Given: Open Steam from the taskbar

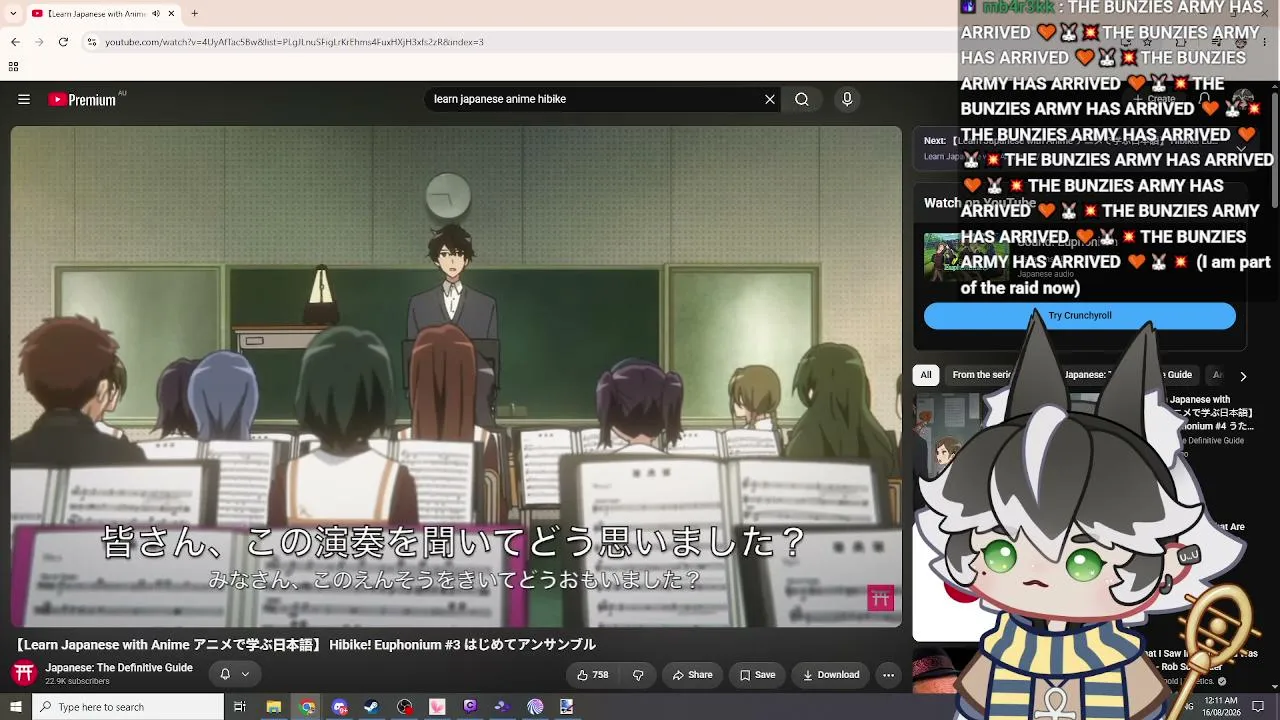Looking at the screenshot, I should coord(371,707).
